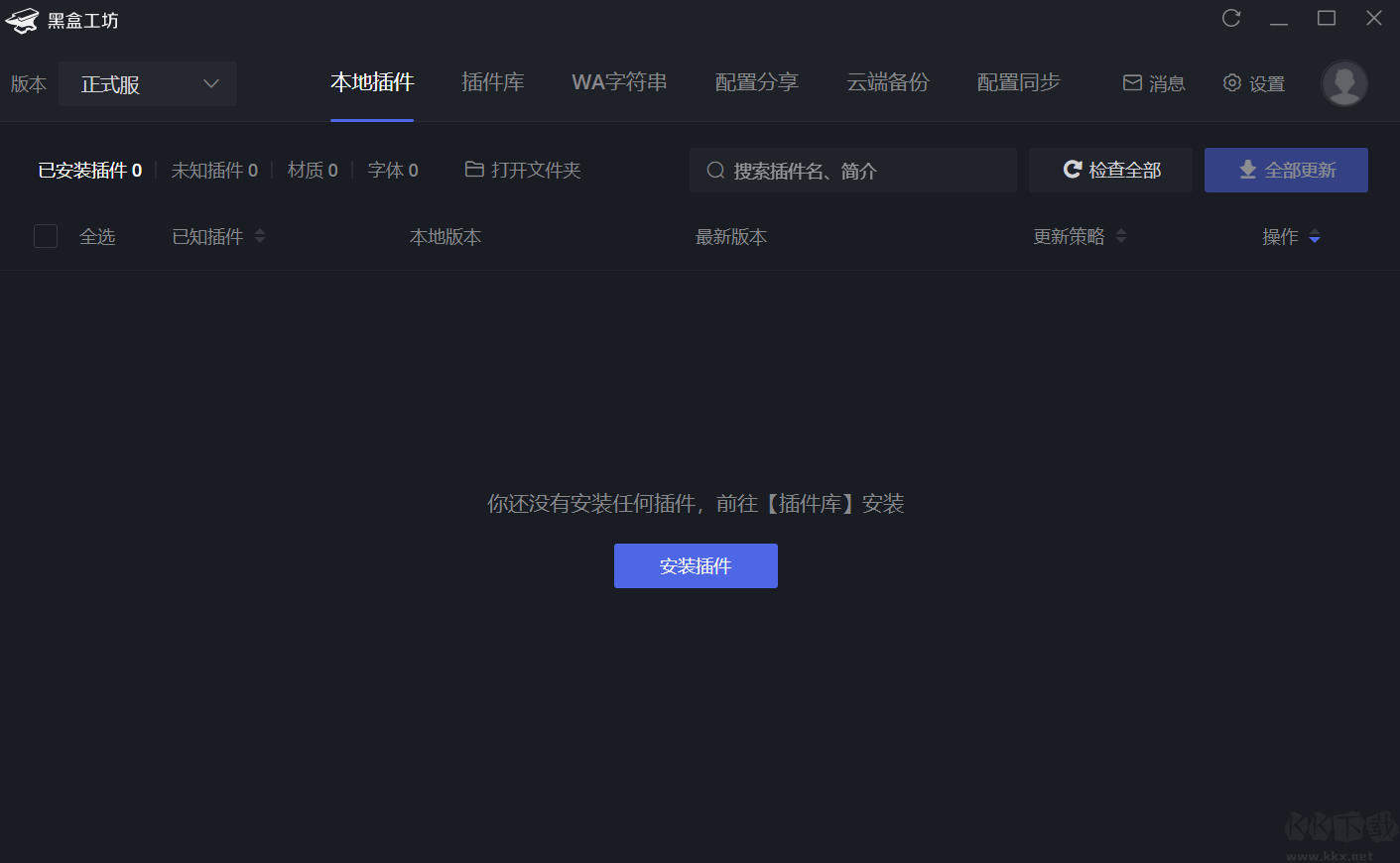
Task: Open the 正式服 version dropdown
Action: click(x=148, y=84)
